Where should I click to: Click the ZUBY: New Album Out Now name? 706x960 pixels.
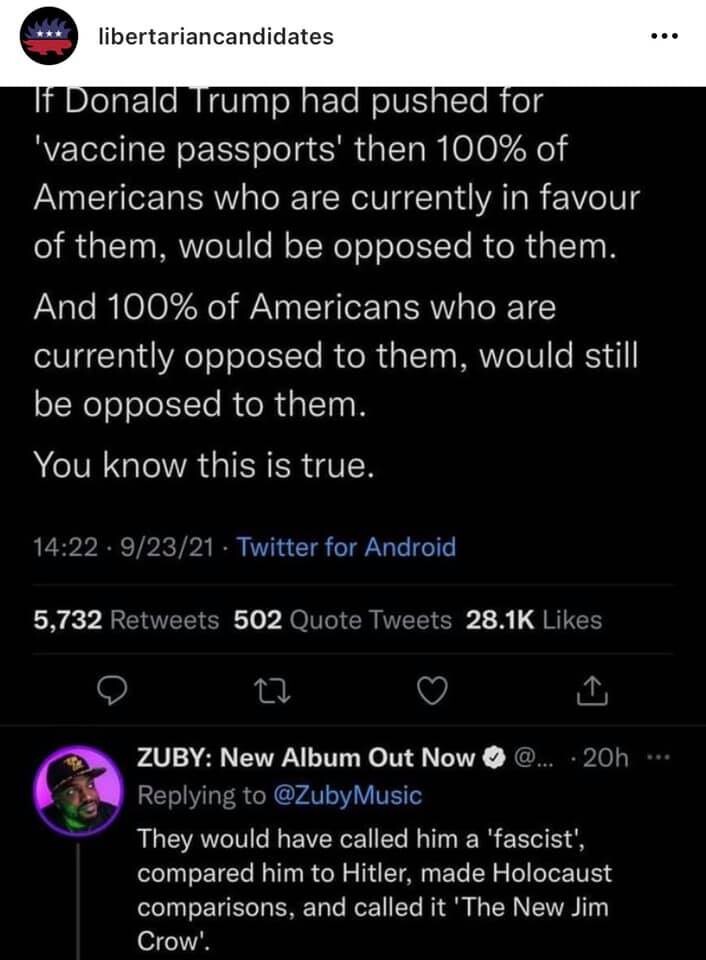pyautogui.click(x=305, y=758)
